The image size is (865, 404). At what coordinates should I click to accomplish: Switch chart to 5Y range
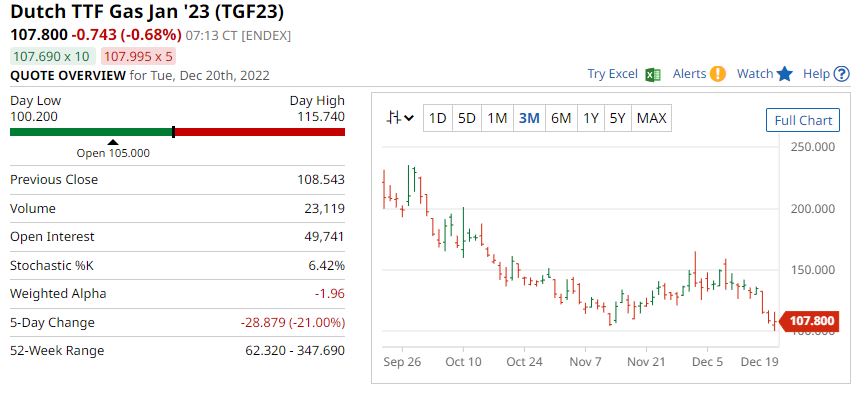pyautogui.click(x=617, y=118)
